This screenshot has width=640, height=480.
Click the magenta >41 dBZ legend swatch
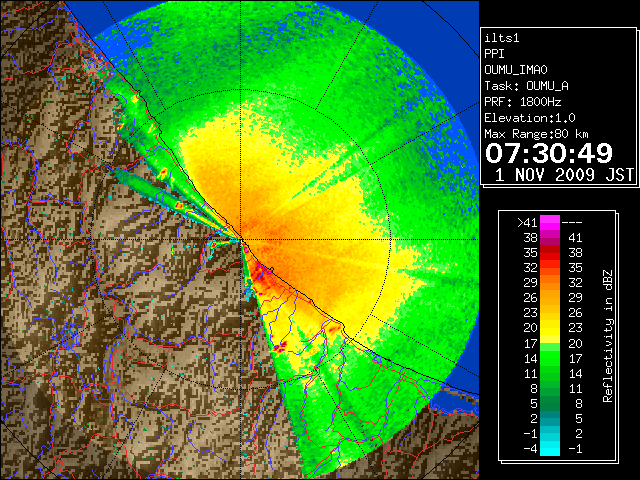pos(550,222)
